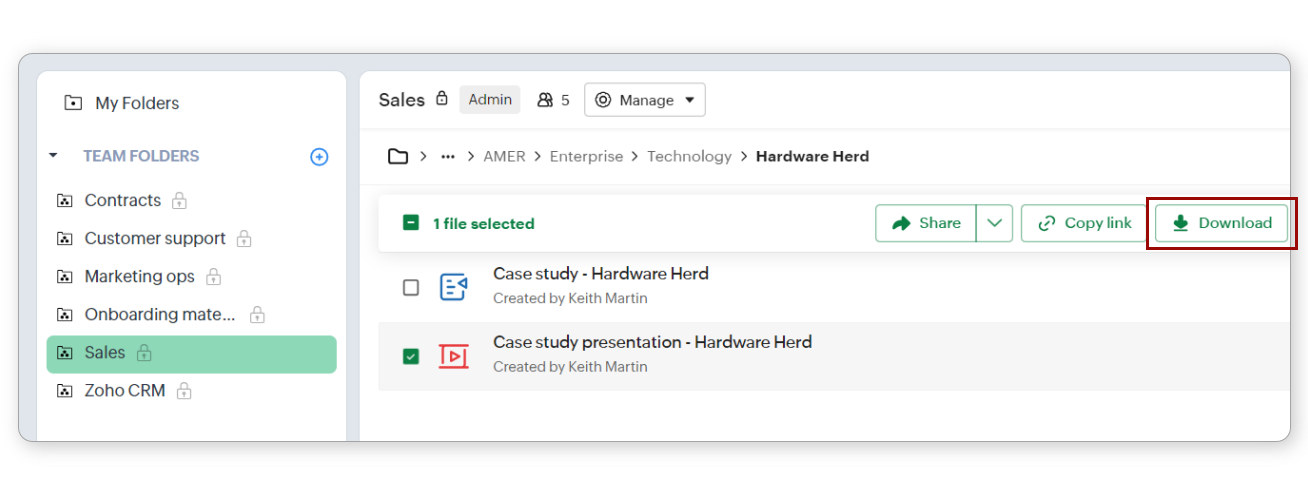Toggle the select-all checkbox beside 1 file selected
This screenshot has width=1308, height=494.
pyautogui.click(x=411, y=223)
